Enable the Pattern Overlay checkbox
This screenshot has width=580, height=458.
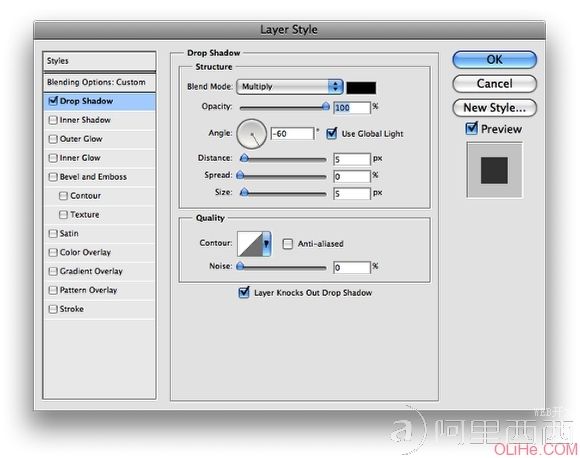point(53,290)
